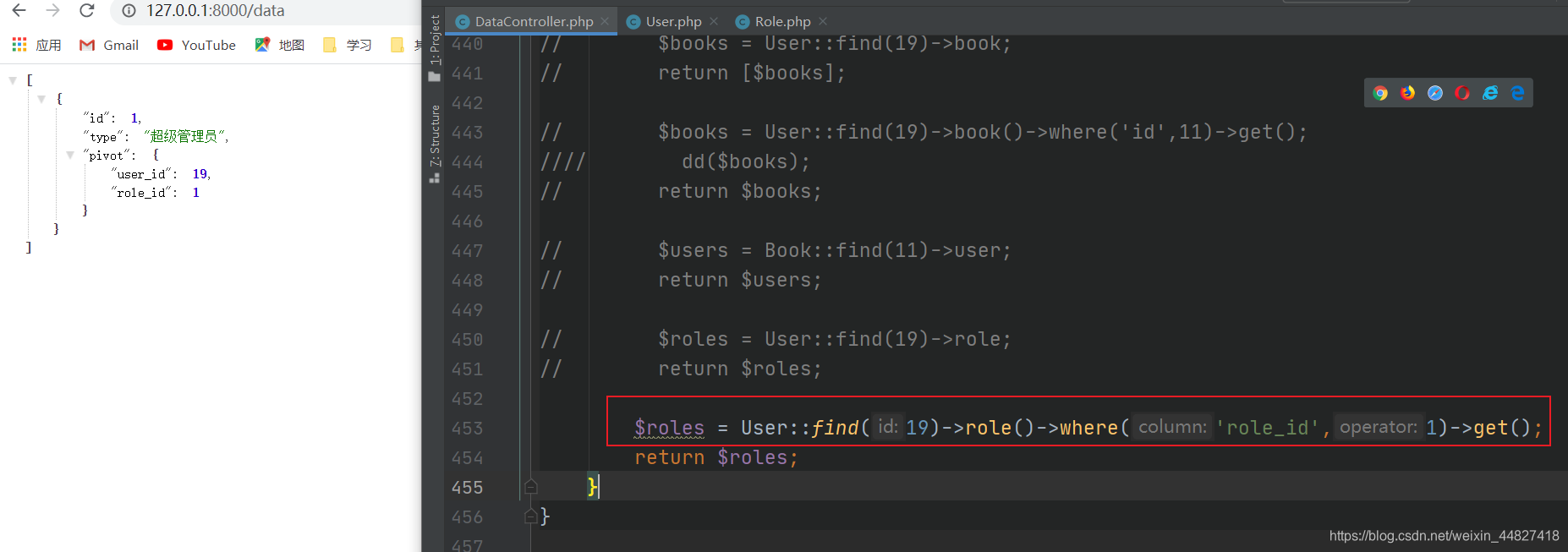Collapse the first JSON object
The image size is (1568, 552).
(x=41, y=99)
